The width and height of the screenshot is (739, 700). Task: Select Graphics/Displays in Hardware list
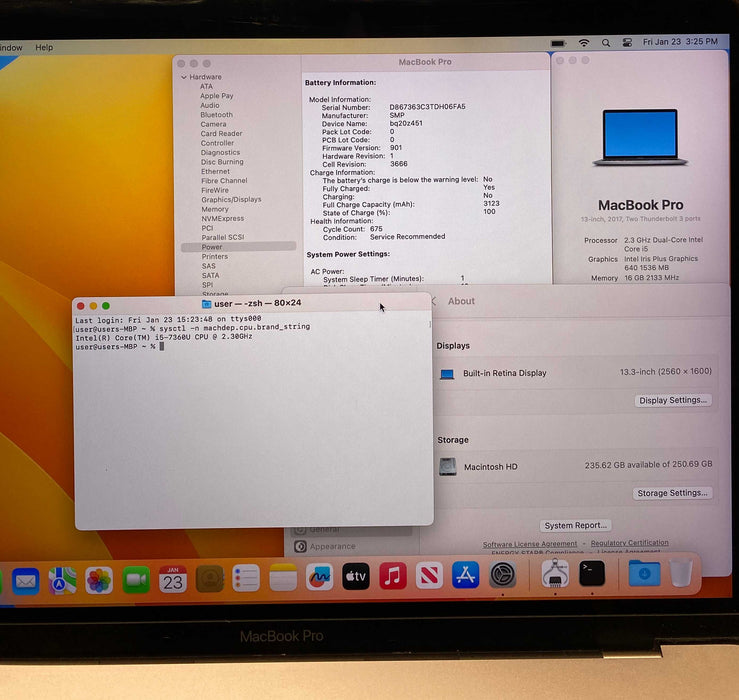[231, 199]
